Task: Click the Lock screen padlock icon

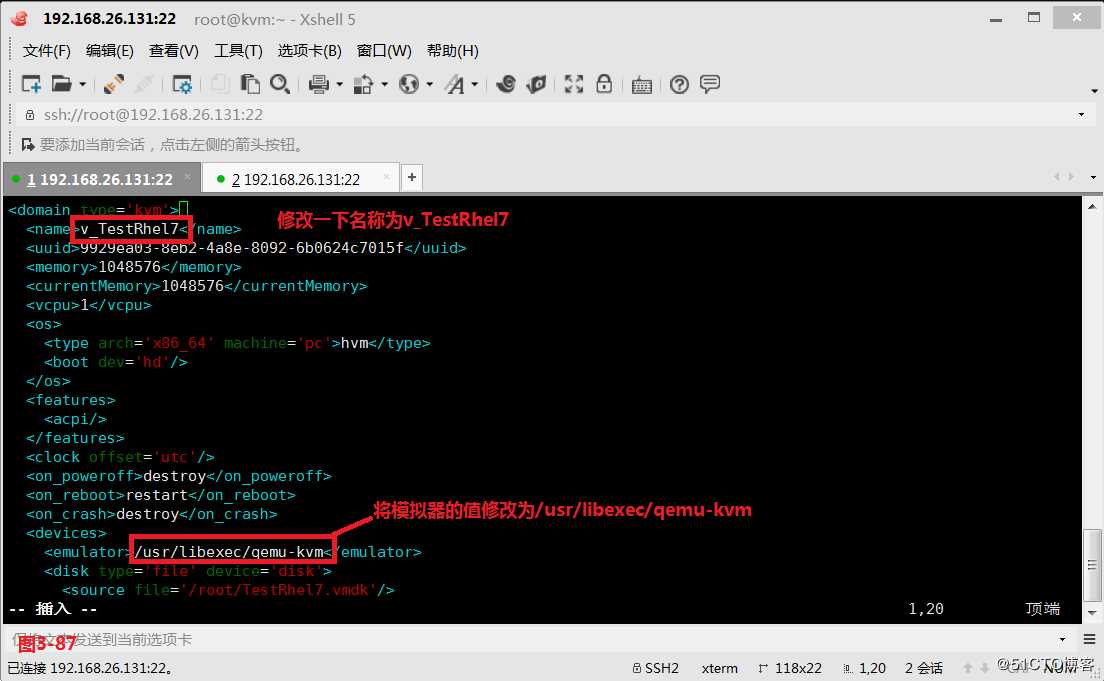Action: tap(604, 85)
